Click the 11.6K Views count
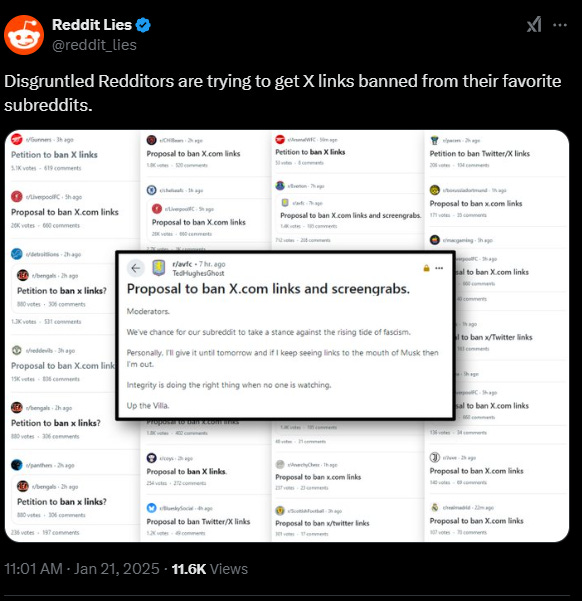Image resolution: width=582 pixels, height=601 pixels. (210, 569)
